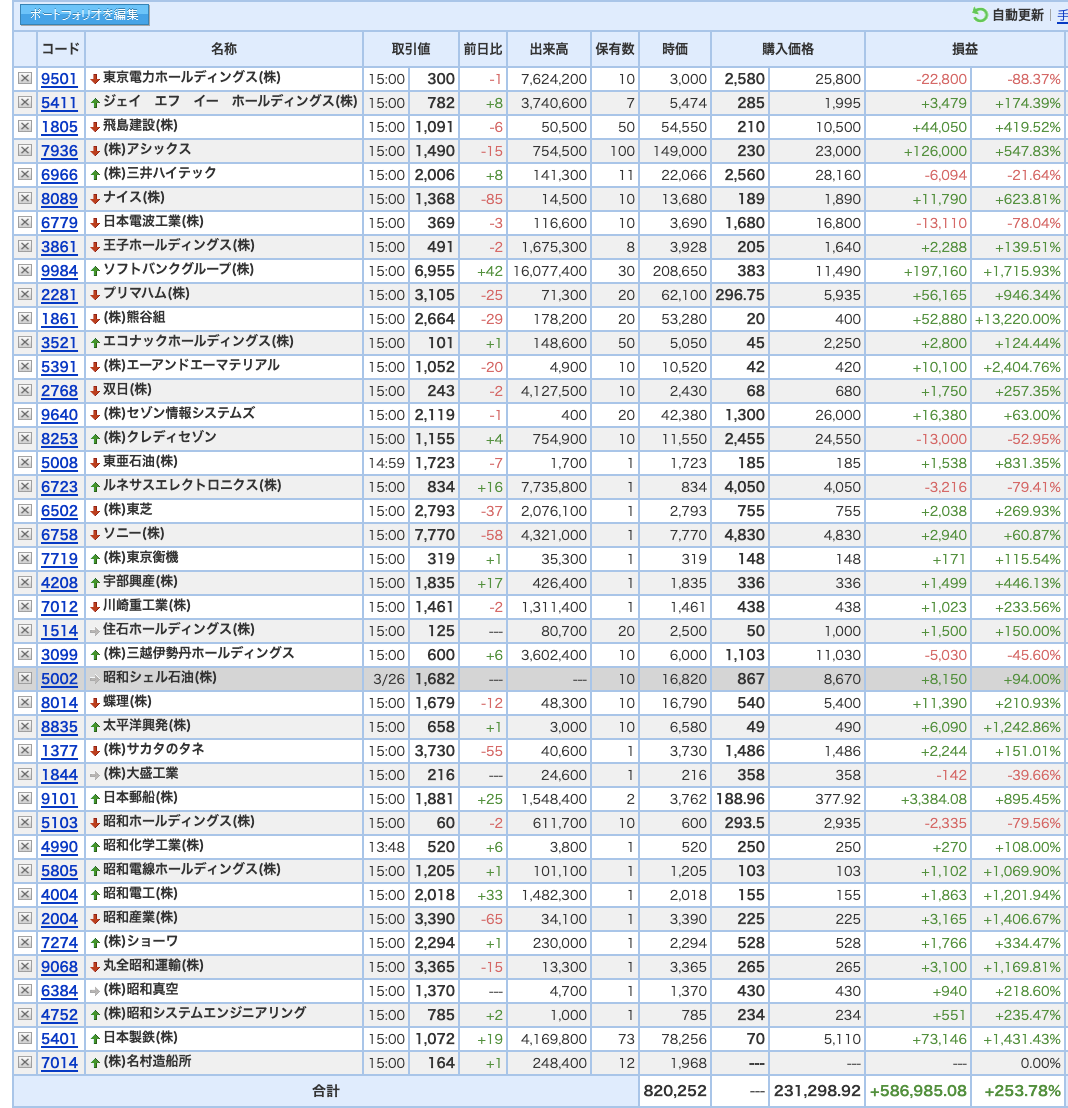Click name 日本製鉄(株)
The image size is (1068, 1108).
141,1038
